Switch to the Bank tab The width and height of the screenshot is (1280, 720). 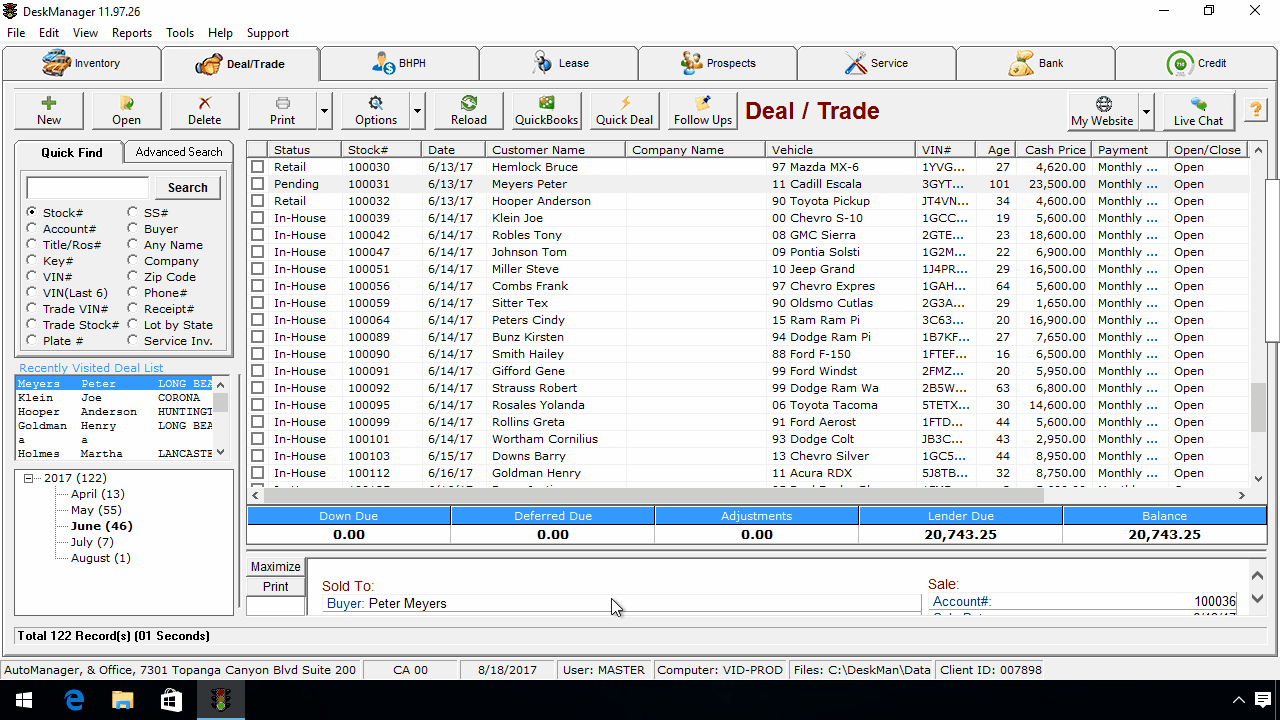click(x=1036, y=63)
